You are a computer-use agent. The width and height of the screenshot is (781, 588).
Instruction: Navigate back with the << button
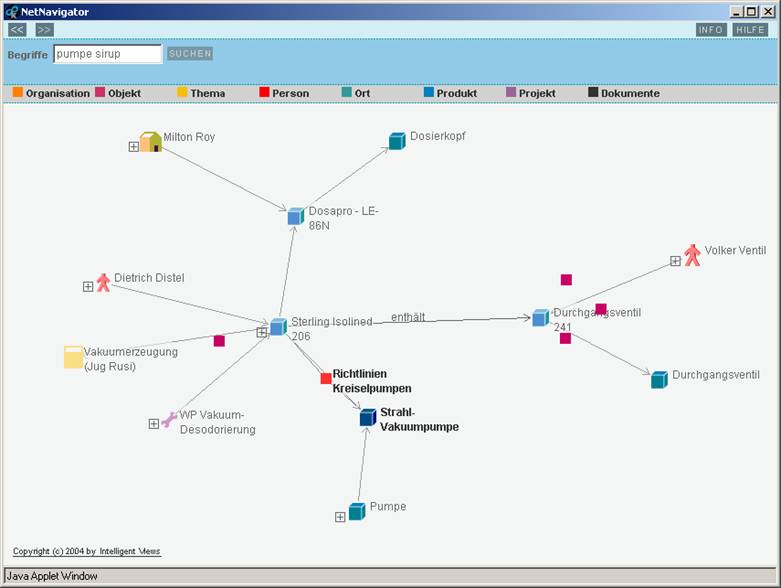coord(17,30)
